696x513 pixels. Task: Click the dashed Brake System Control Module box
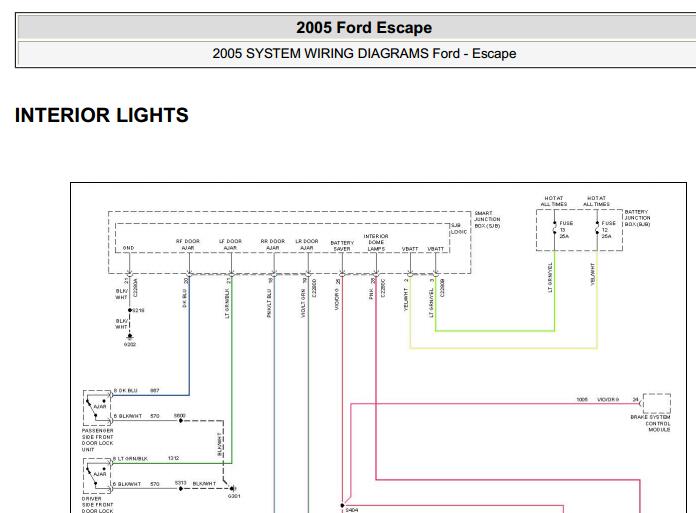tap(657, 403)
